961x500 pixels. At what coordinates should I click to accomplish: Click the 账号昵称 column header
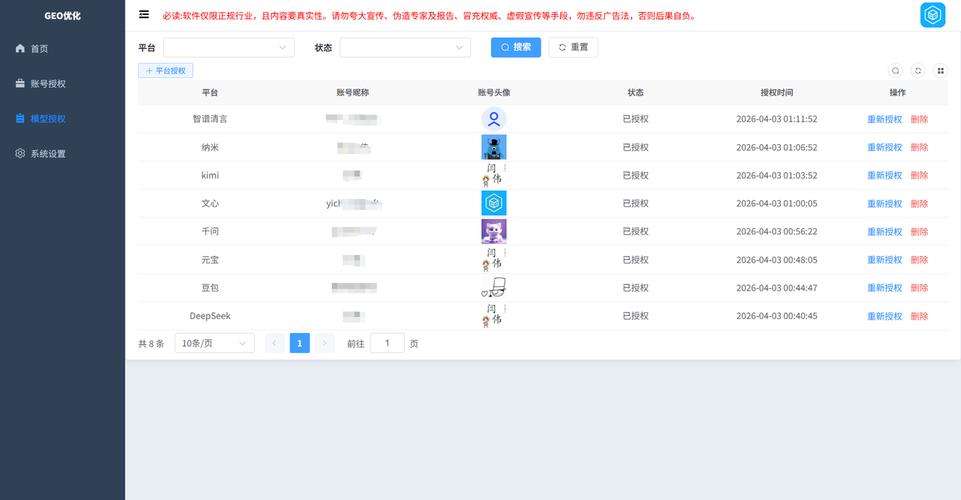(352, 93)
